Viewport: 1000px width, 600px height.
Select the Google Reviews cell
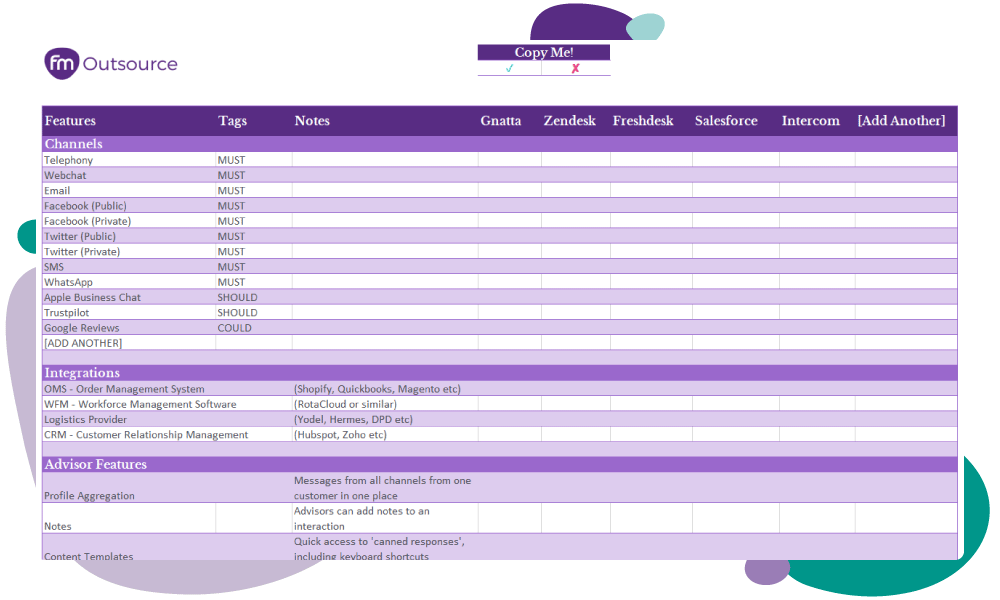coord(129,328)
